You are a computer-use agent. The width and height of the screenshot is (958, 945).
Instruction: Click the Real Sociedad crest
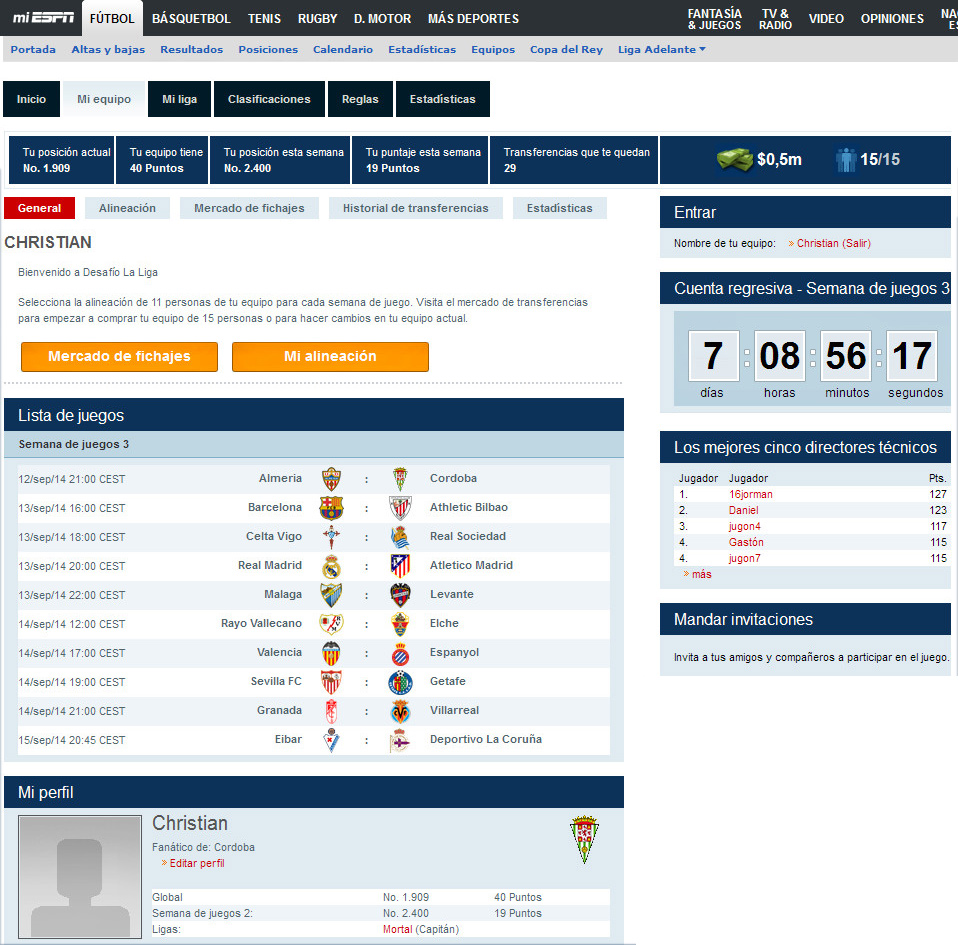click(400, 537)
